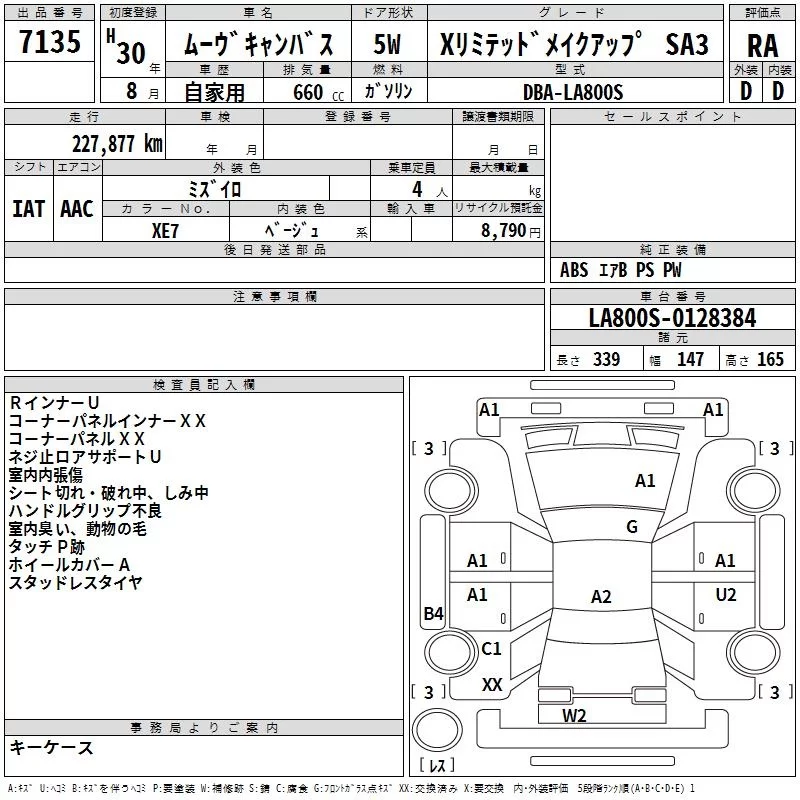Select inspector note RインナーU

tap(54, 403)
